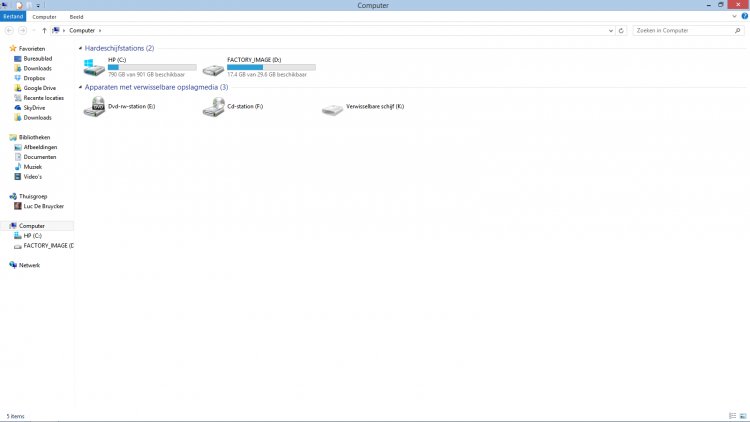Screen dimensions: 750x422
Task: Go back with the back arrow
Action: [x=9, y=30]
